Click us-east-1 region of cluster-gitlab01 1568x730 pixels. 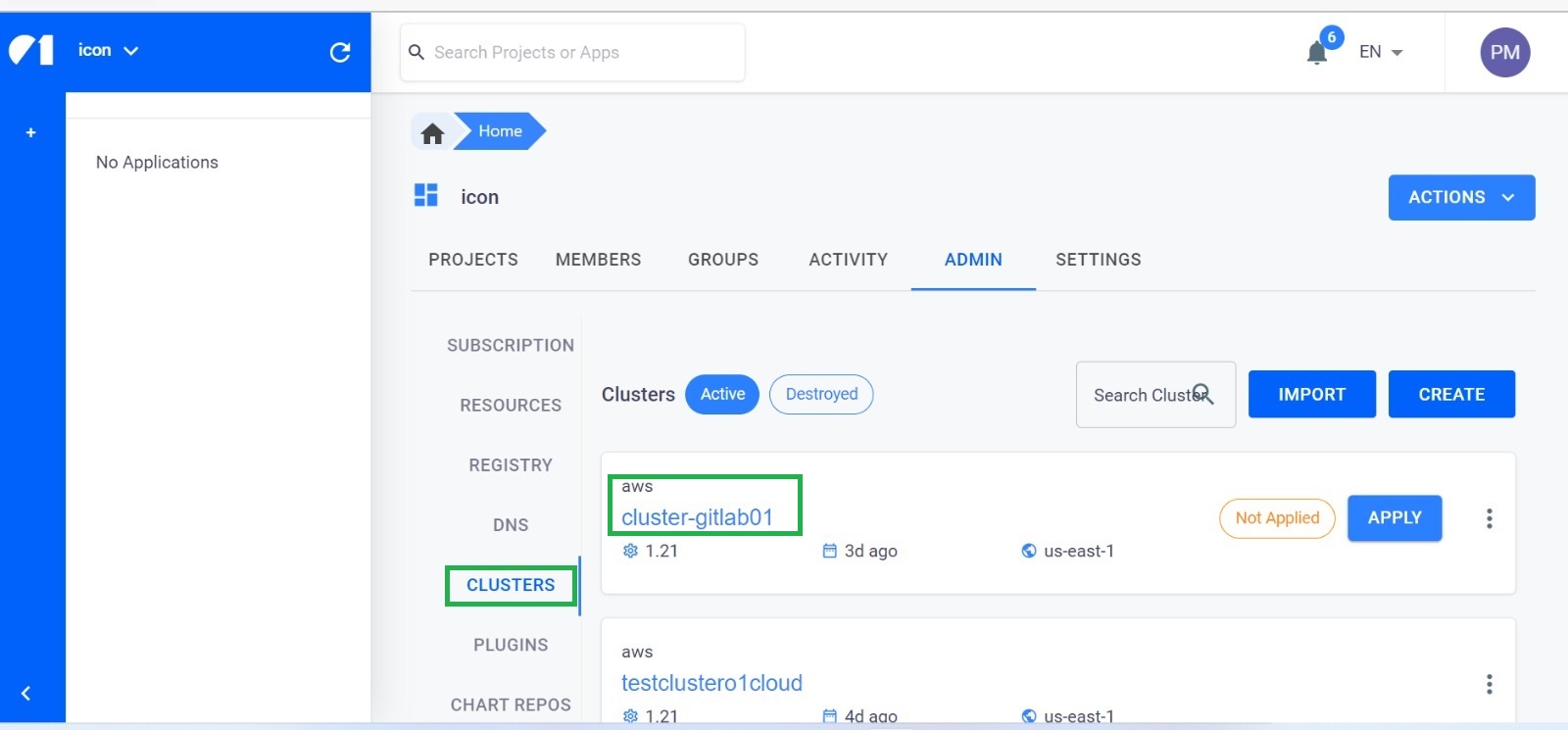point(1079,551)
